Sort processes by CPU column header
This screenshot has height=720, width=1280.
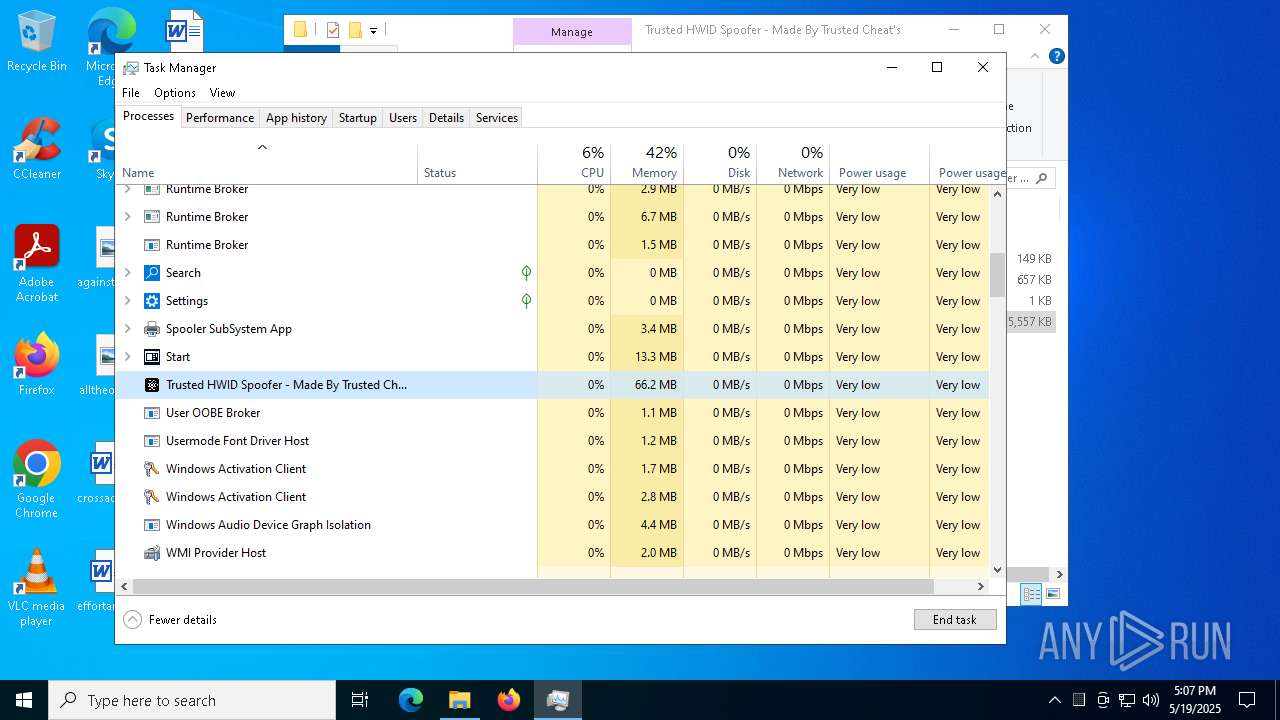(574, 164)
